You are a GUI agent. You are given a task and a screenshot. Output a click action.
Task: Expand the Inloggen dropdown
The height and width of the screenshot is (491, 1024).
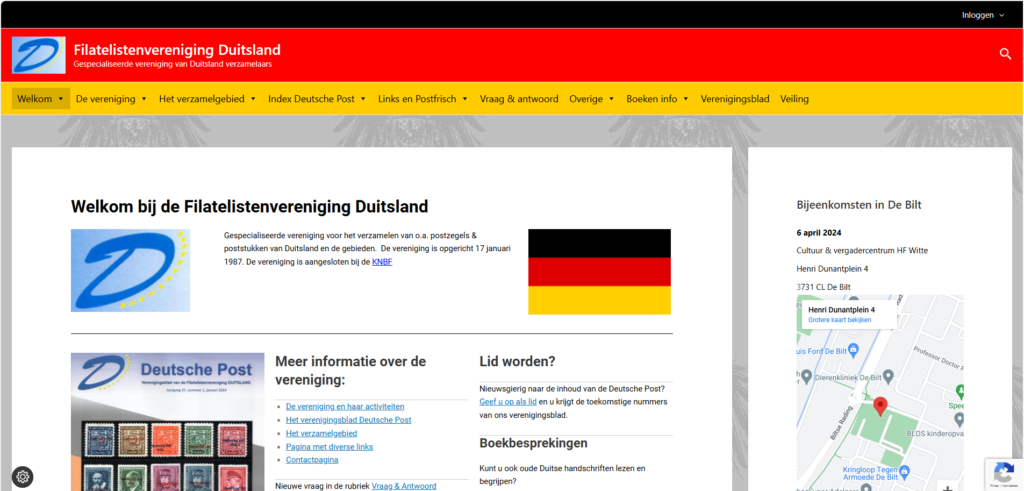(983, 15)
